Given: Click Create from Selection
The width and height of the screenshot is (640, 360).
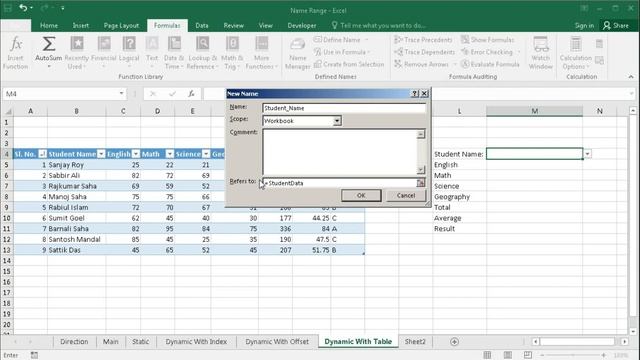Looking at the screenshot, I should click(x=349, y=64).
